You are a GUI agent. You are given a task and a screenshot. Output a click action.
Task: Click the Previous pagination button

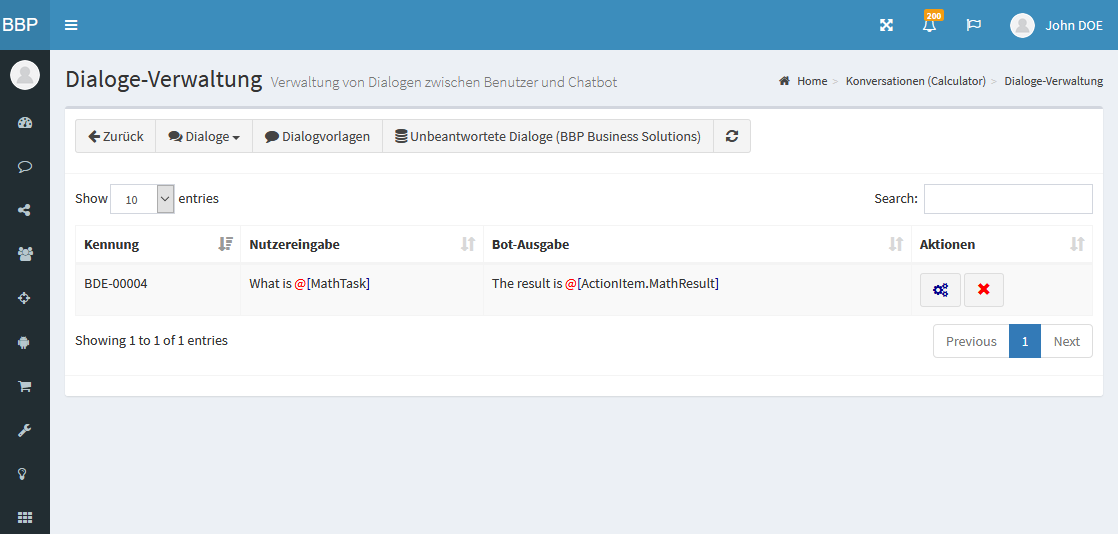pyautogui.click(x=971, y=342)
